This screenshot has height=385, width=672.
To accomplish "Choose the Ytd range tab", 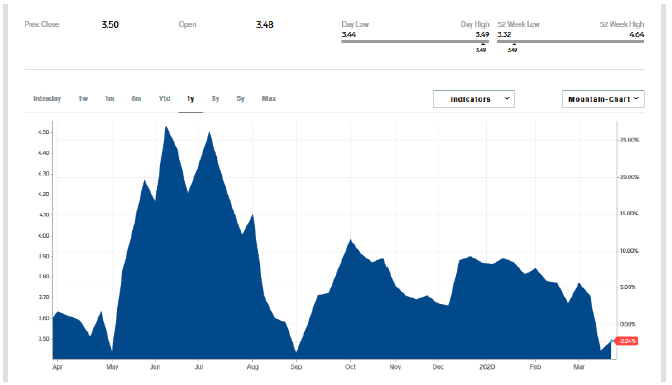I will pos(165,99).
